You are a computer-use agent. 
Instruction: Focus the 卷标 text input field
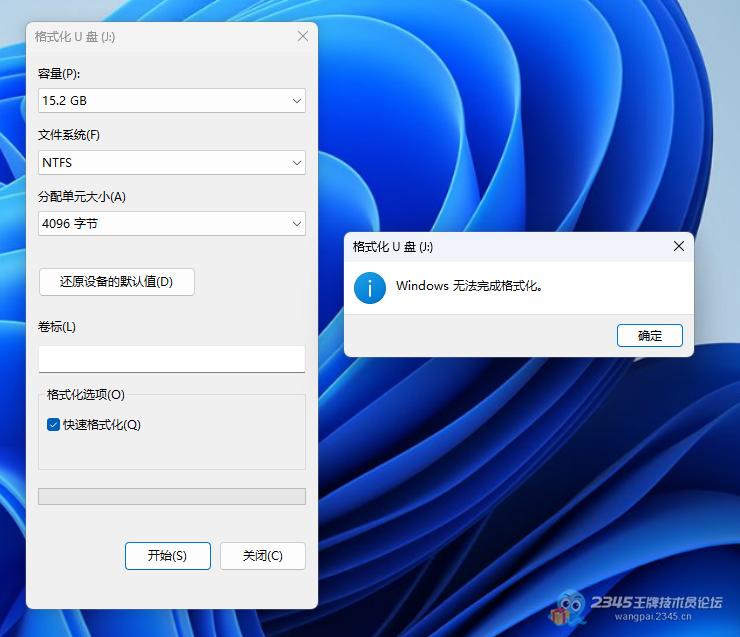[172, 359]
